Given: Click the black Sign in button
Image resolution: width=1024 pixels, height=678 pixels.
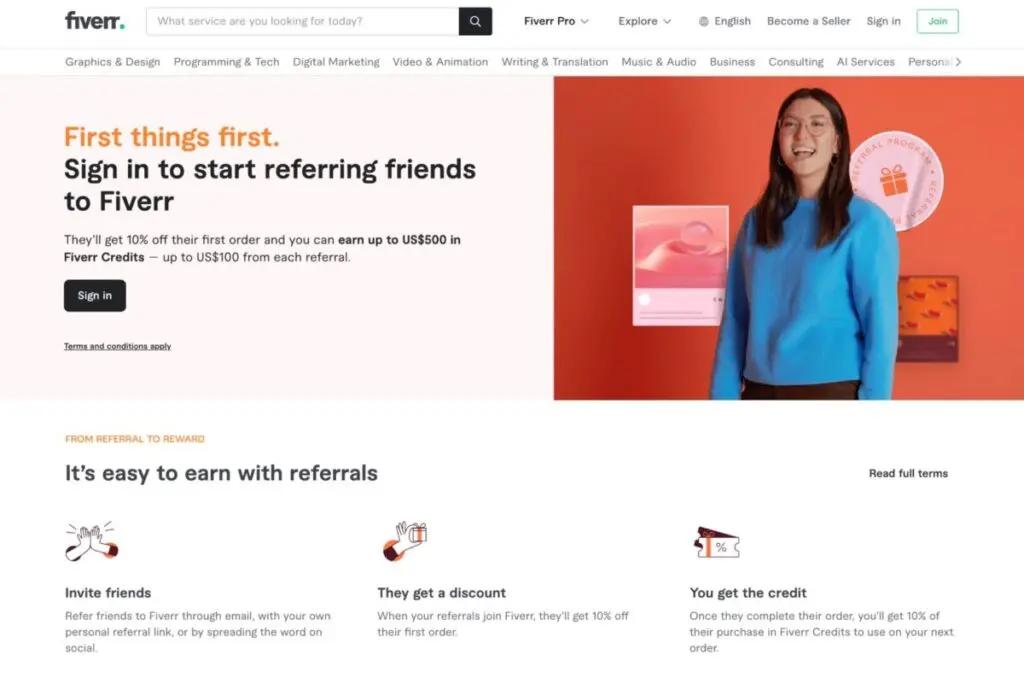Looking at the screenshot, I should click(95, 296).
